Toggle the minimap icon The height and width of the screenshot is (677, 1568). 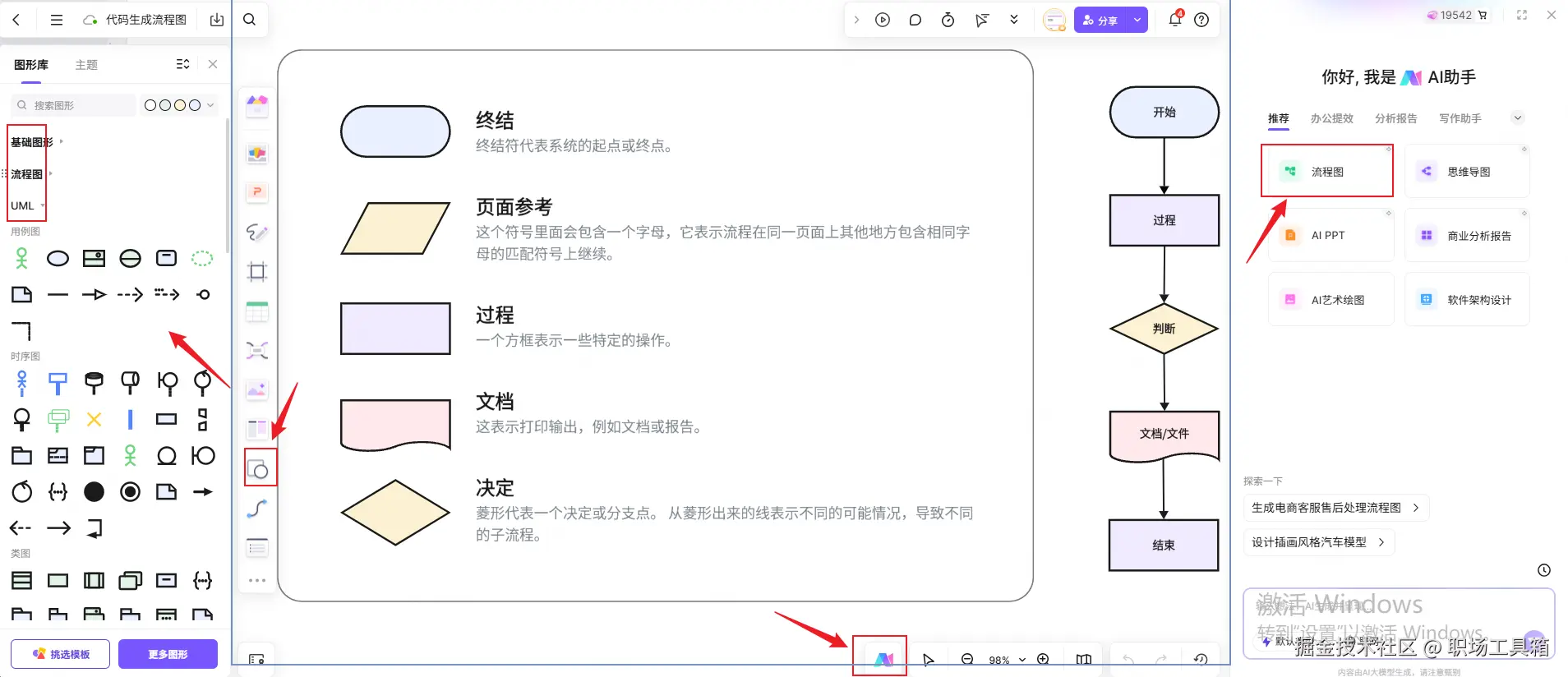coord(1084,659)
